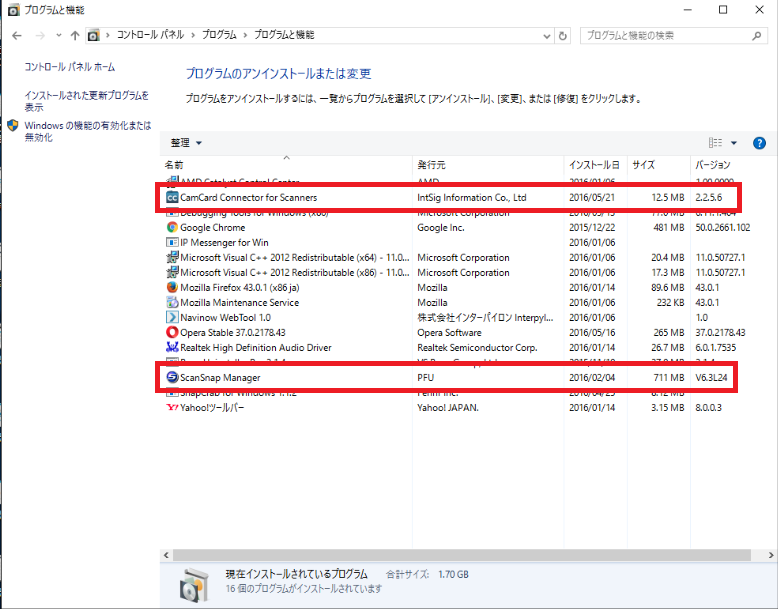Go up one folder level
The width and height of the screenshot is (778, 609).
(75, 36)
